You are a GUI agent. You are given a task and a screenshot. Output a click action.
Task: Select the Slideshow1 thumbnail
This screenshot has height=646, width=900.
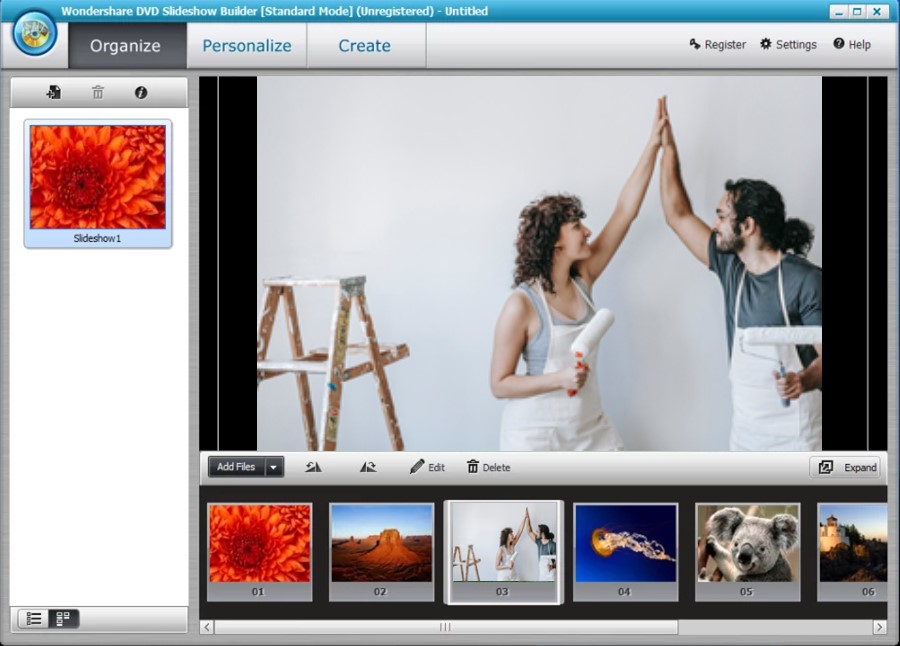[98, 184]
